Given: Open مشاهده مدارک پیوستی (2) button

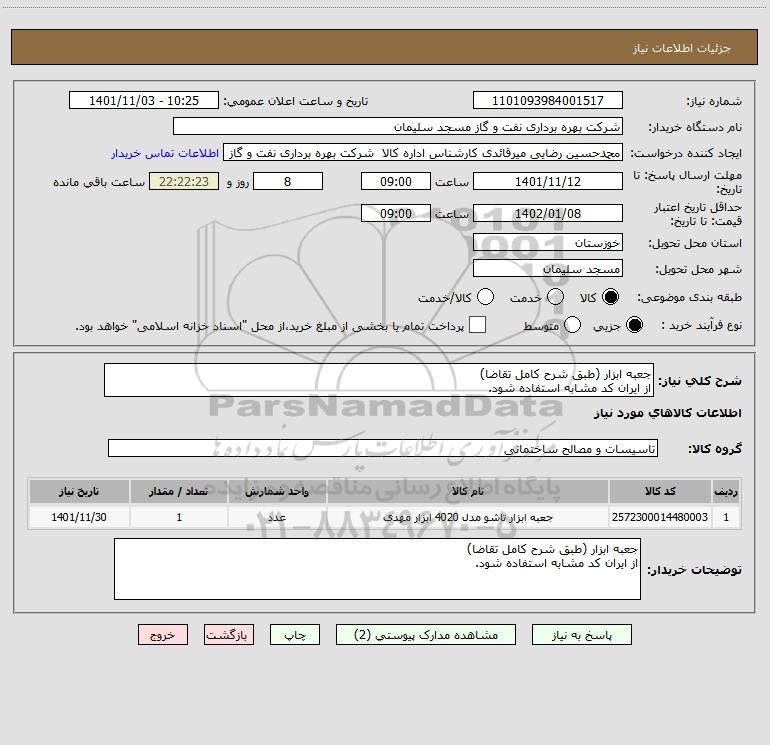Looking at the screenshot, I should pyautogui.click(x=426, y=635).
